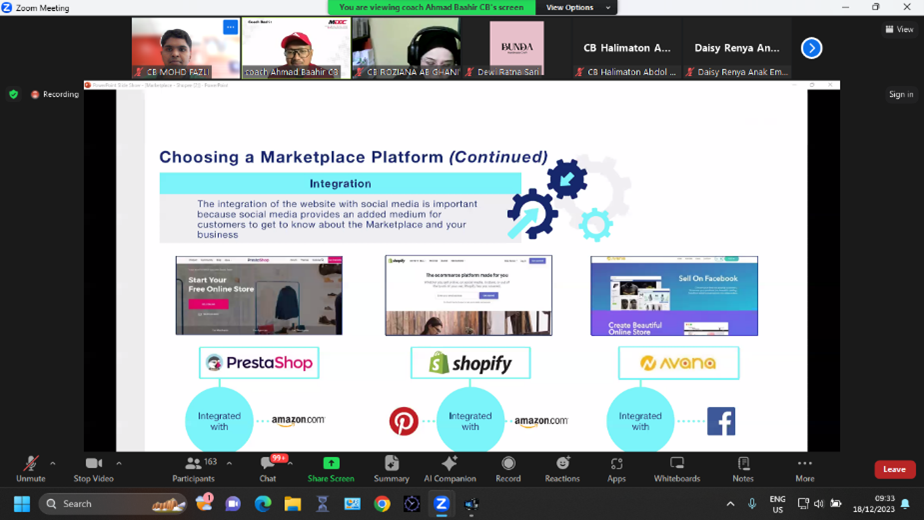The image size is (924, 520).
Task: Open the Chat panel
Action: point(268,469)
